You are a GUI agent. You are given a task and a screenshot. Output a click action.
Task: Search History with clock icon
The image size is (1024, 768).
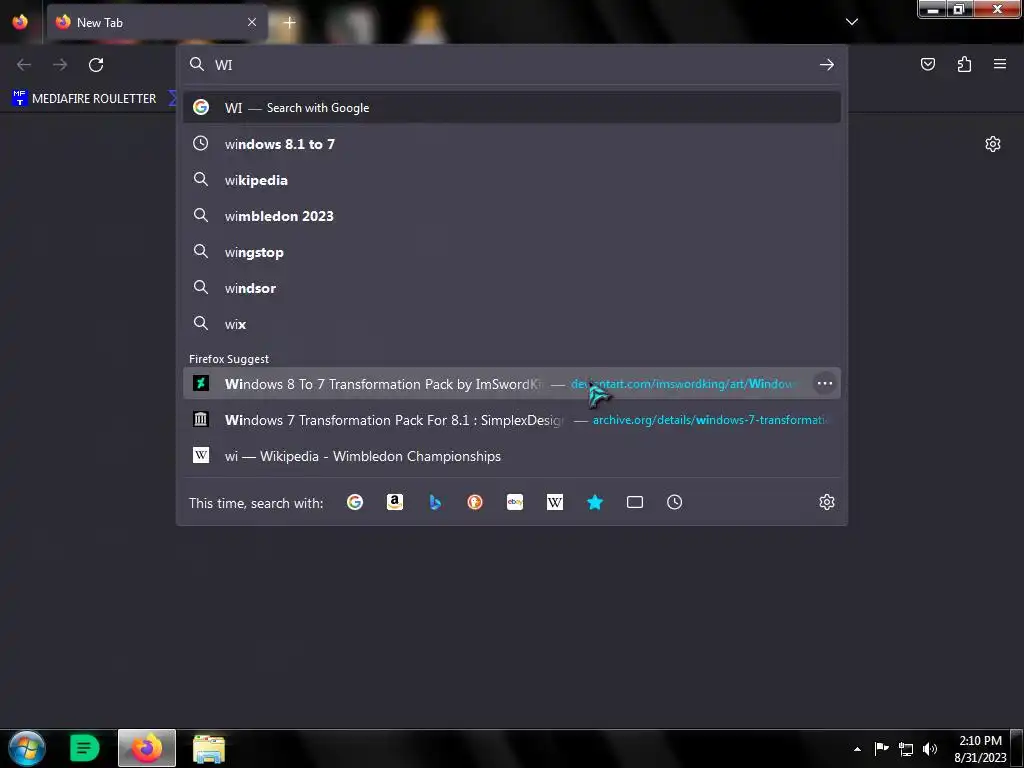tap(675, 502)
